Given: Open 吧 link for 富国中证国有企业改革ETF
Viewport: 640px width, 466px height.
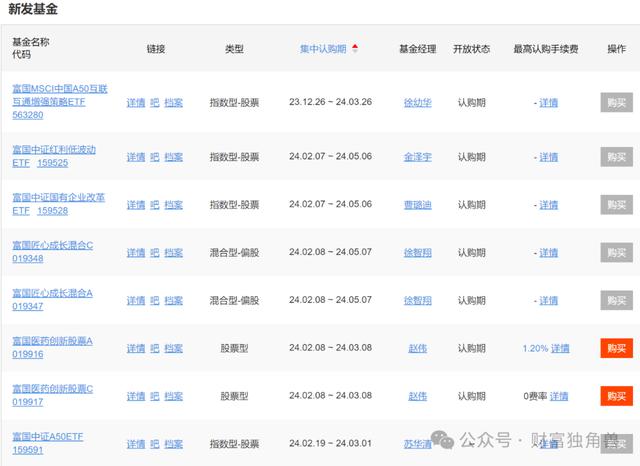Looking at the screenshot, I should click(x=155, y=204).
